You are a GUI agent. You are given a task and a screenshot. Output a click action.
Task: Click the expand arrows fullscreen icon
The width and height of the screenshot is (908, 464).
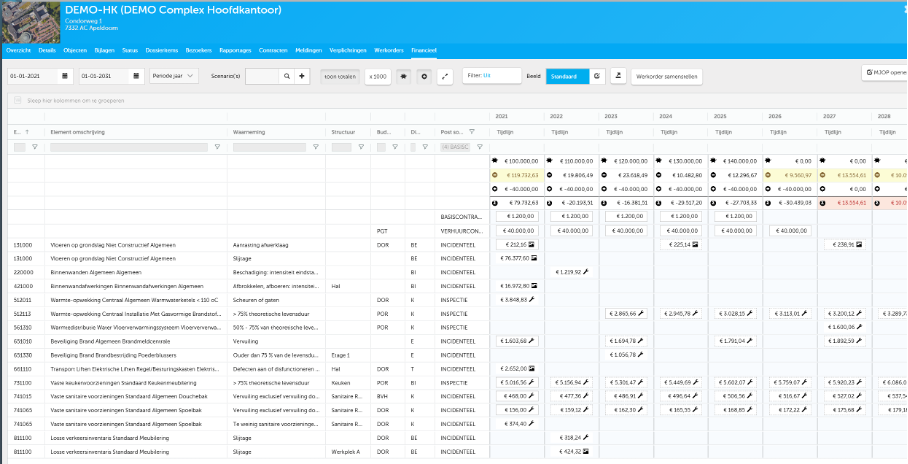click(x=445, y=76)
